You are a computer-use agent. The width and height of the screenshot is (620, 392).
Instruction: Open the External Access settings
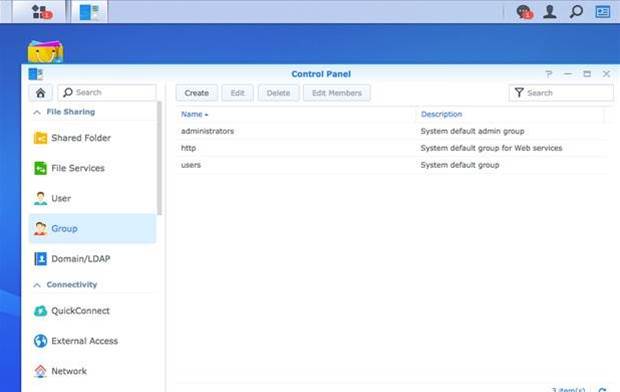(93, 341)
